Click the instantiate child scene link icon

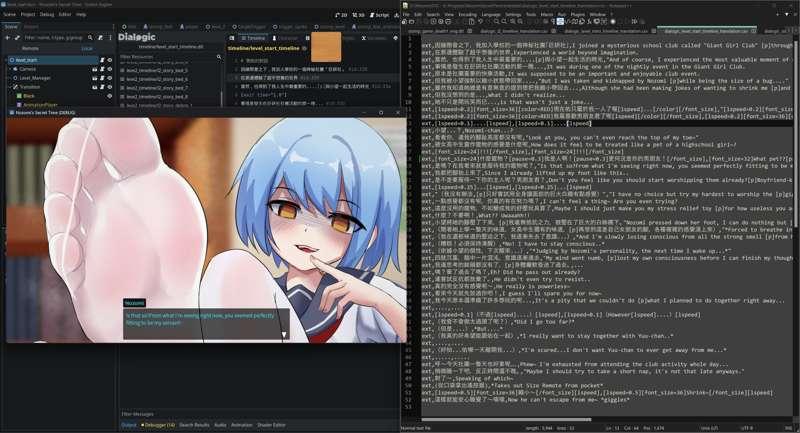[17, 38]
